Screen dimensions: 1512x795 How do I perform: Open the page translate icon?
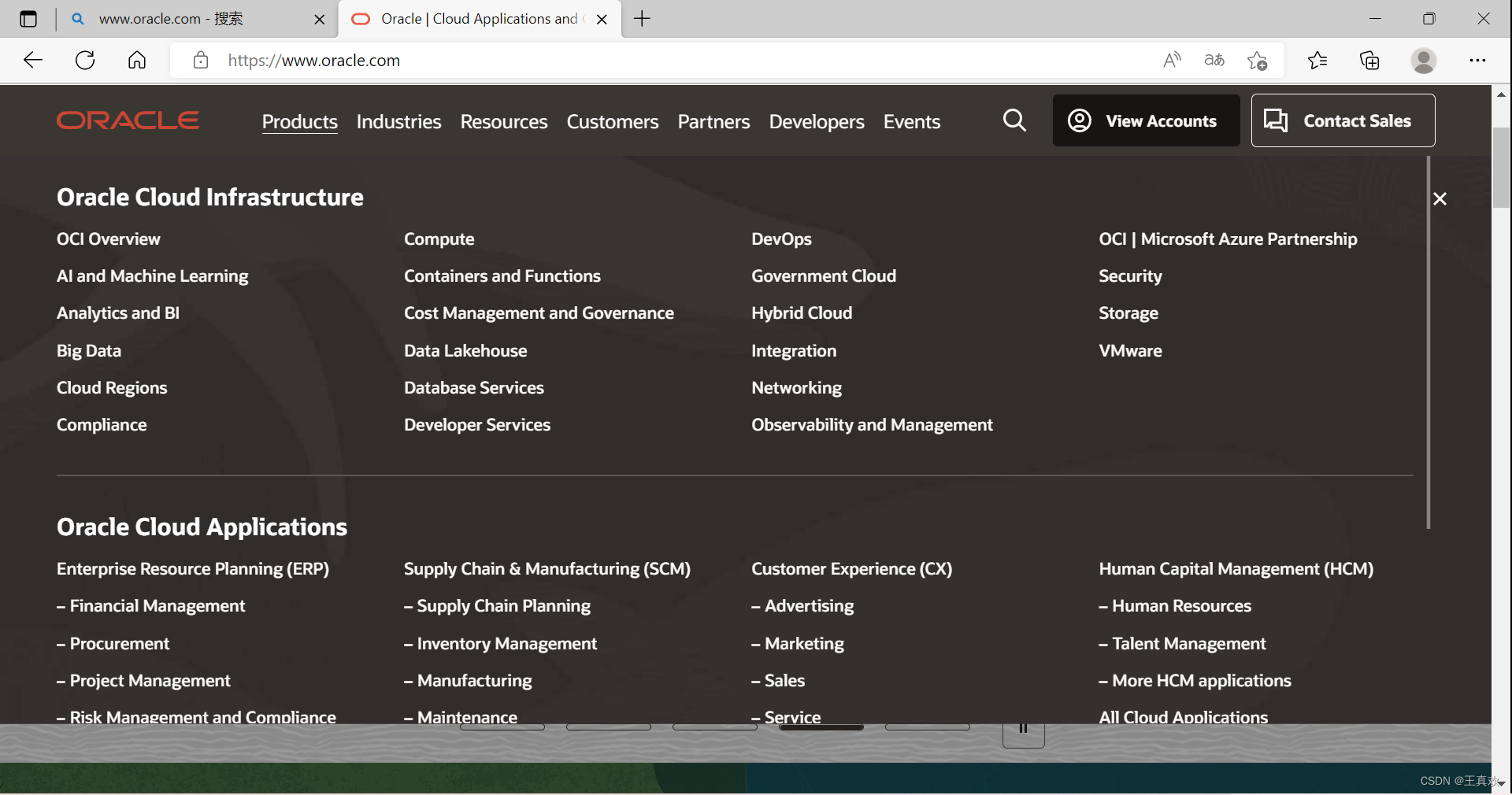click(x=1214, y=61)
